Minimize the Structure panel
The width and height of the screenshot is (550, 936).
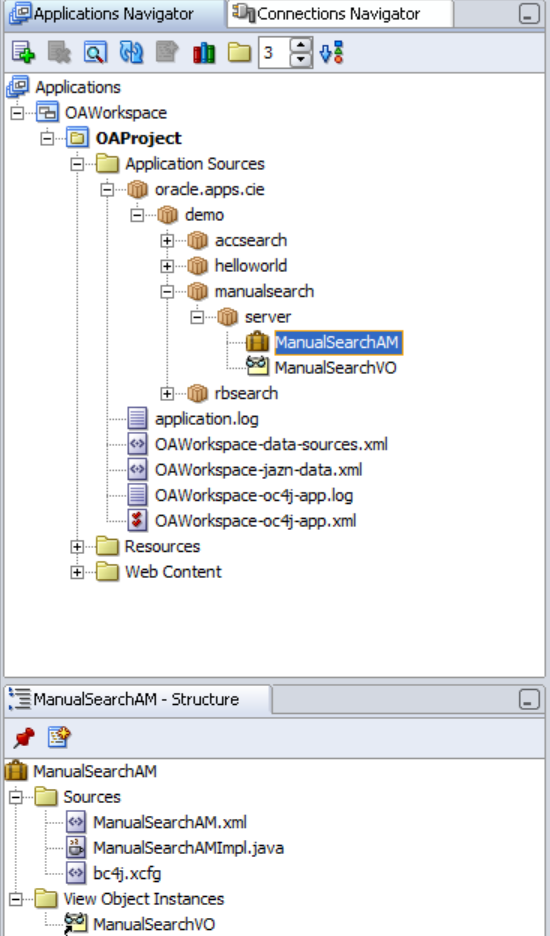pyautogui.click(x=529, y=699)
